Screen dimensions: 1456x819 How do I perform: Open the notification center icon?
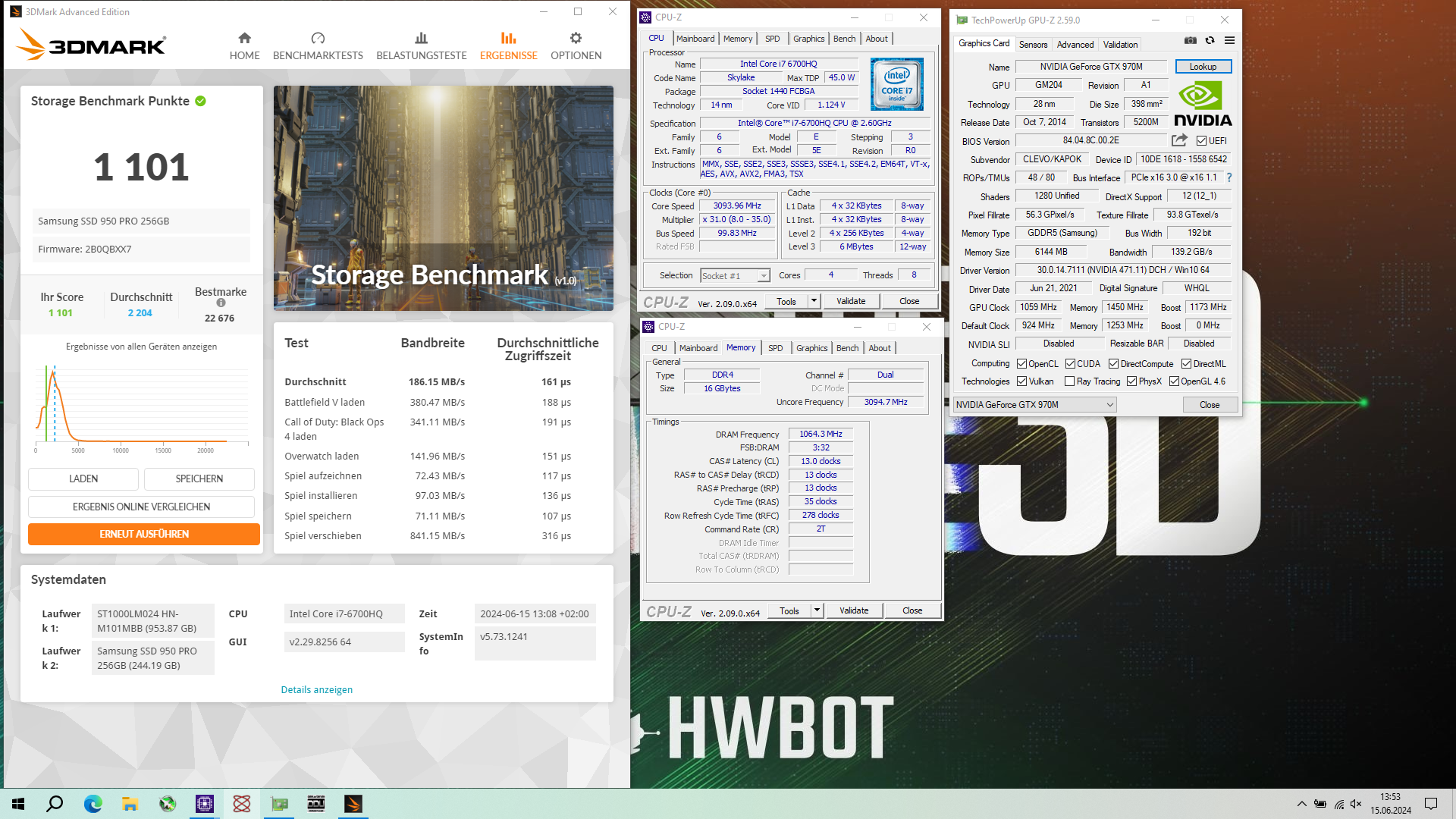1431,804
